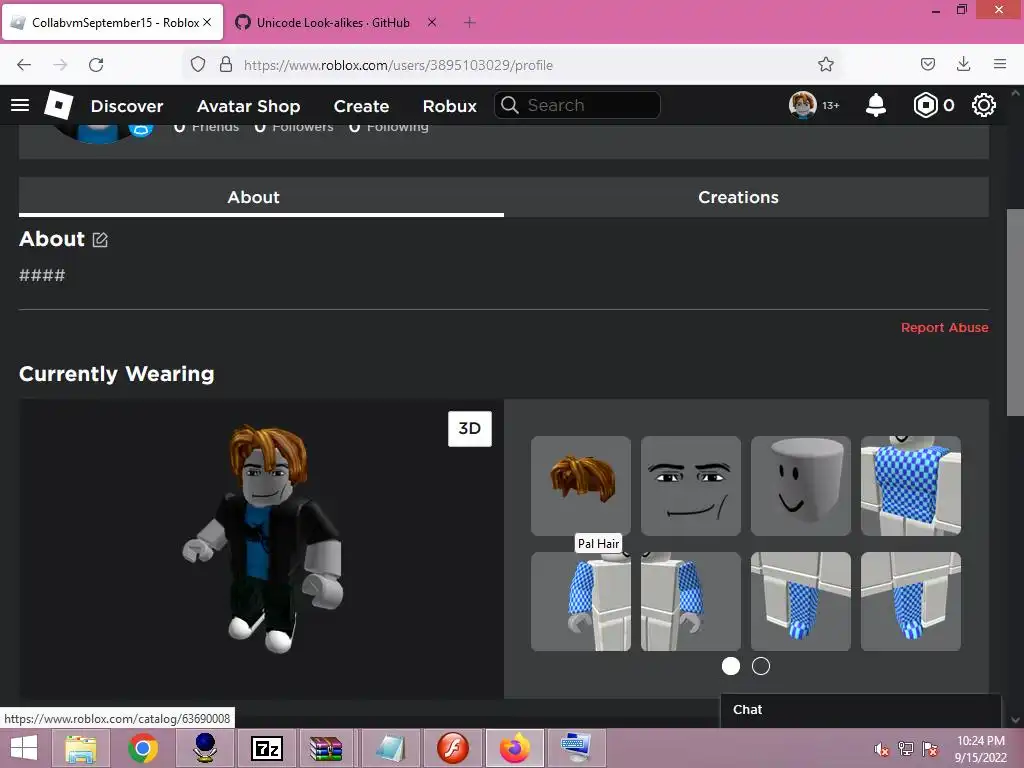Go back with the browser back arrow
The width and height of the screenshot is (1024, 768).
(24, 65)
